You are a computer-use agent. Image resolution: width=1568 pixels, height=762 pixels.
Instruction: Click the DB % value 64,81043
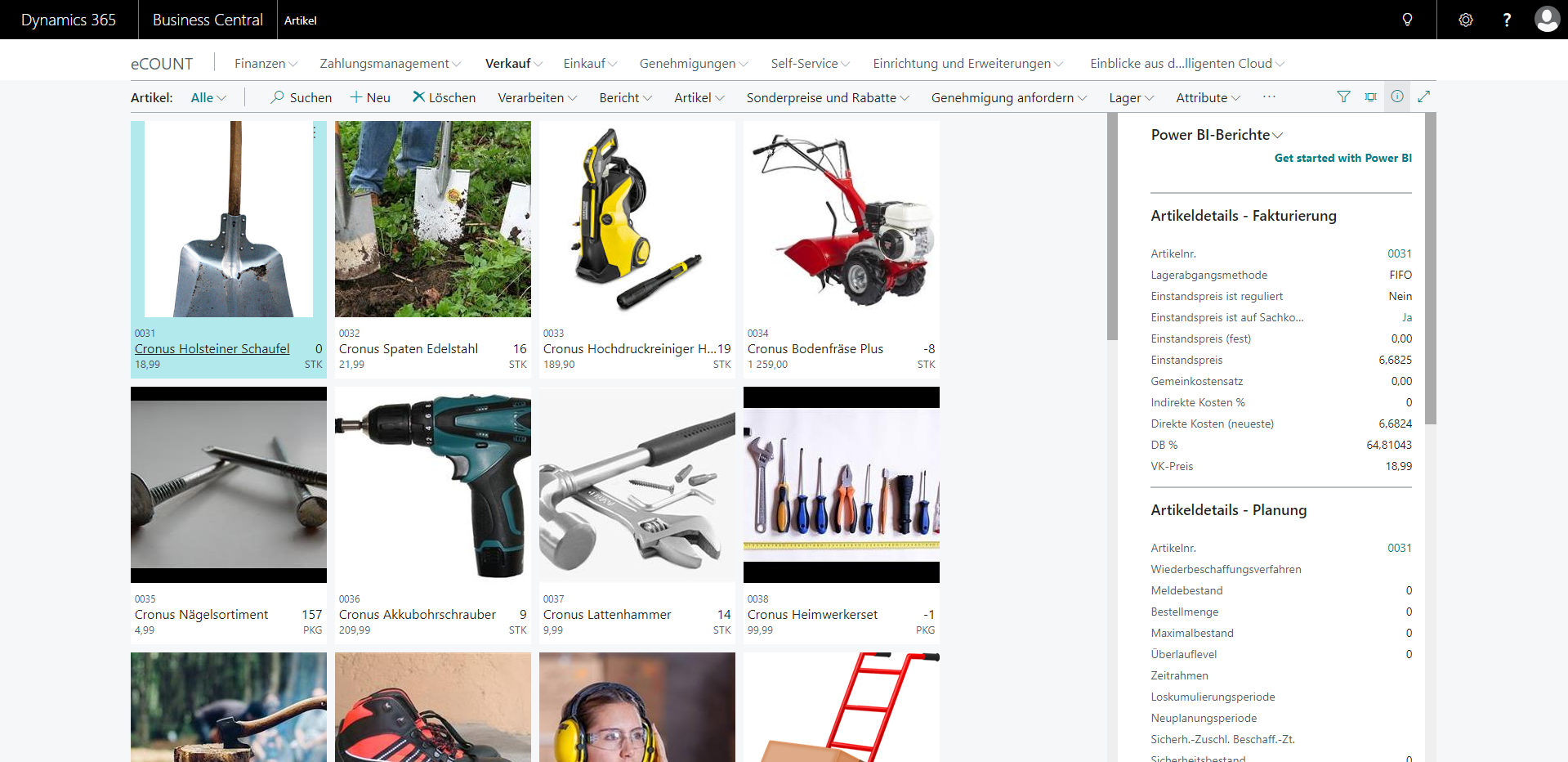pyautogui.click(x=1389, y=446)
